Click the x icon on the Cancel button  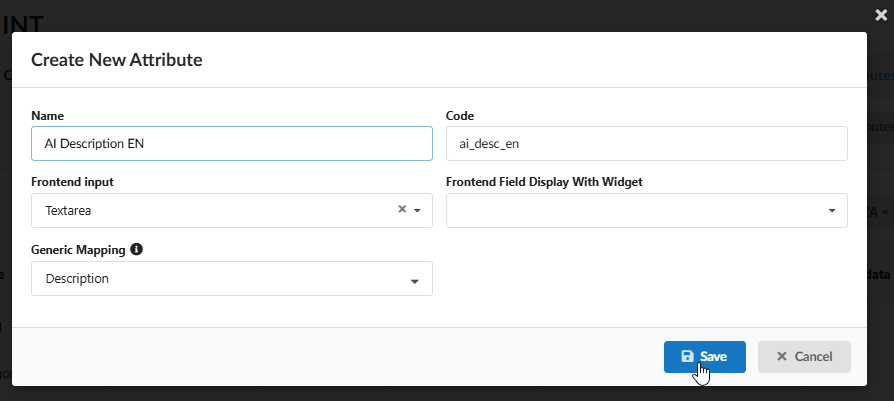(x=781, y=357)
